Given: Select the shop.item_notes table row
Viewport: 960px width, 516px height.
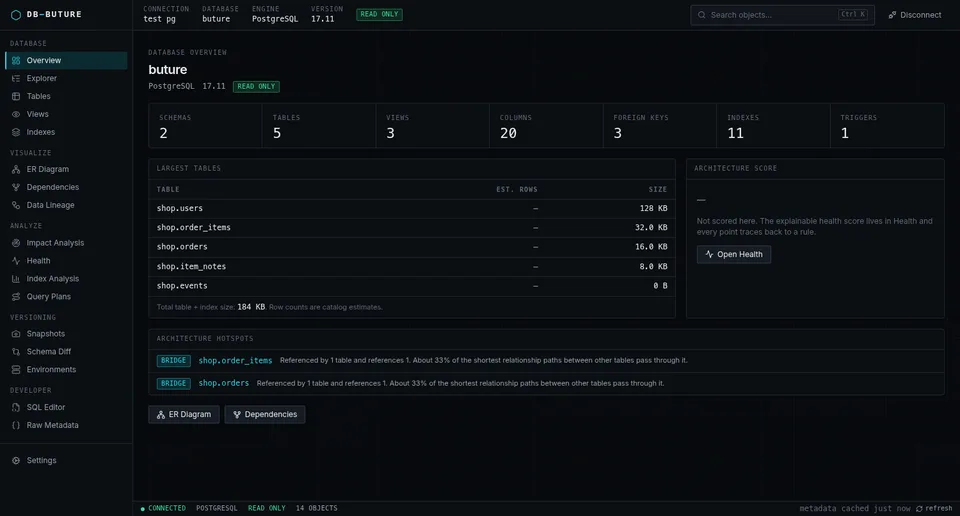Looking at the screenshot, I should tap(411, 266).
